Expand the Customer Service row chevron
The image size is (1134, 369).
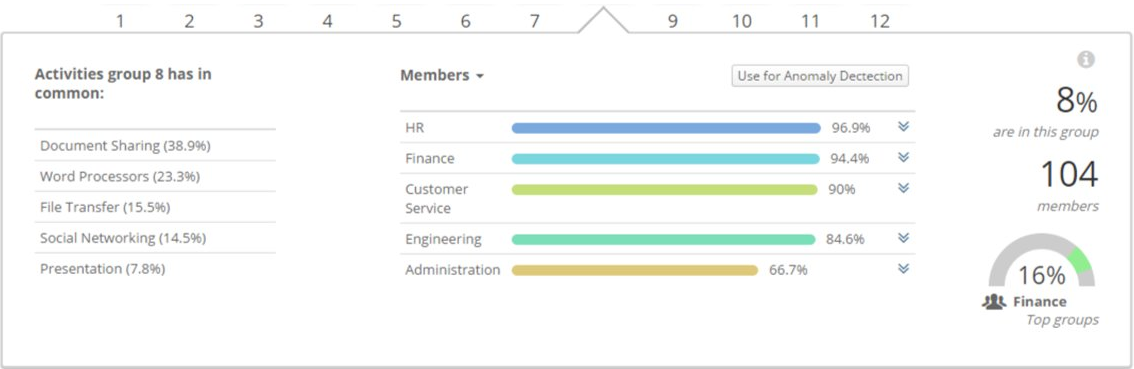[903, 188]
